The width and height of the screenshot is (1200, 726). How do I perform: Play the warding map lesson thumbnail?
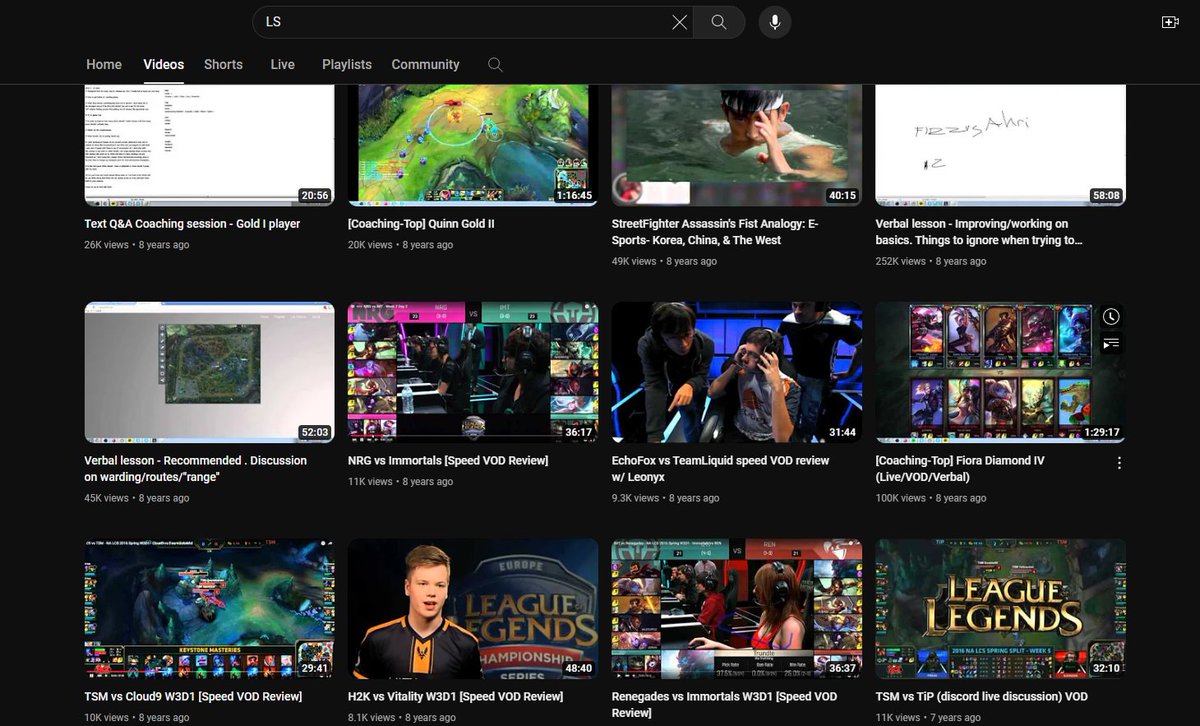(x=209, y=372)
